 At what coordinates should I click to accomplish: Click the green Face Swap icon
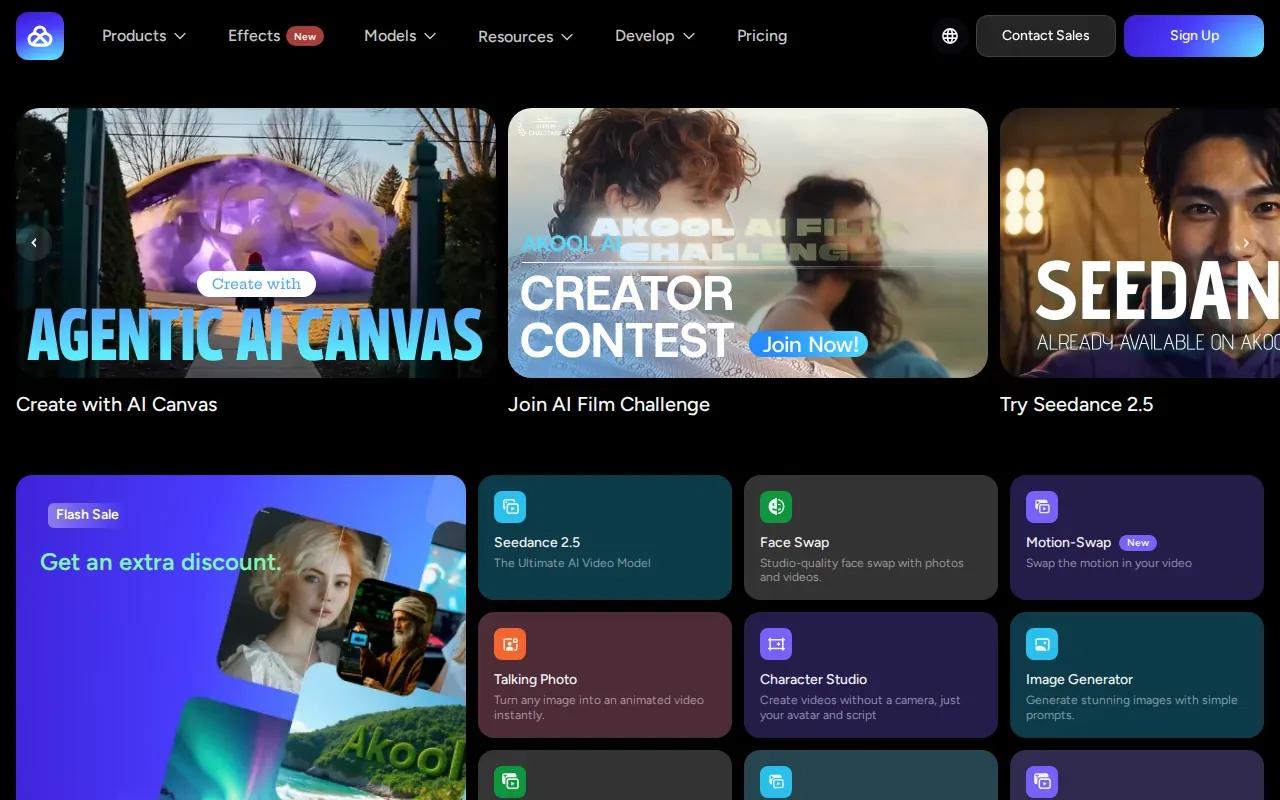click(x=776, y=507)
